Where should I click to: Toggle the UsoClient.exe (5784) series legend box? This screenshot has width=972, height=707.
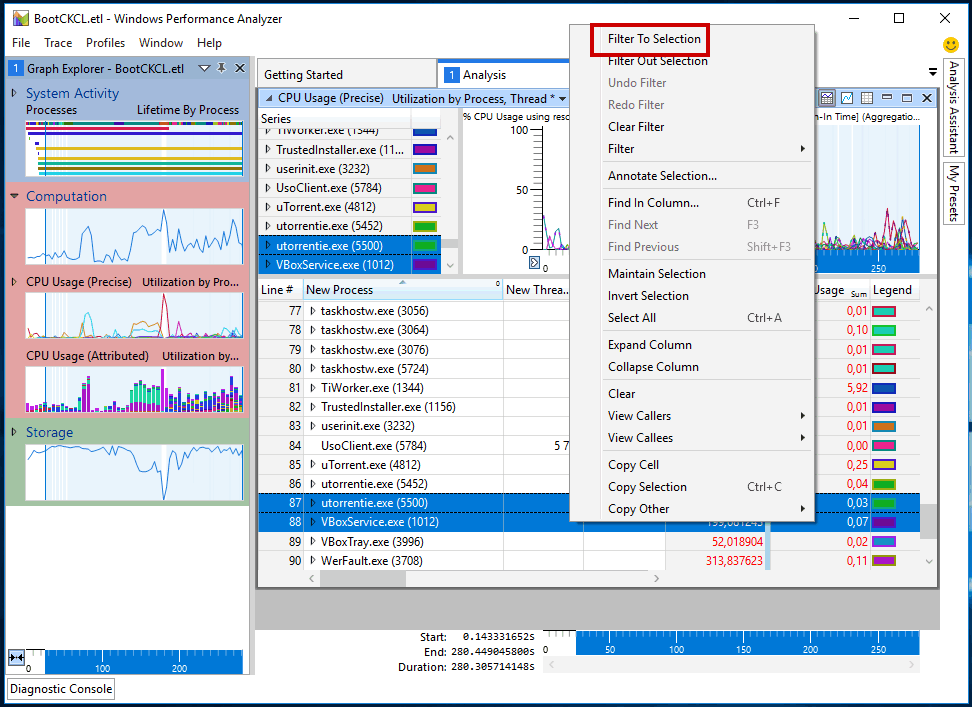pyautogui.click(x=425, y=188)
